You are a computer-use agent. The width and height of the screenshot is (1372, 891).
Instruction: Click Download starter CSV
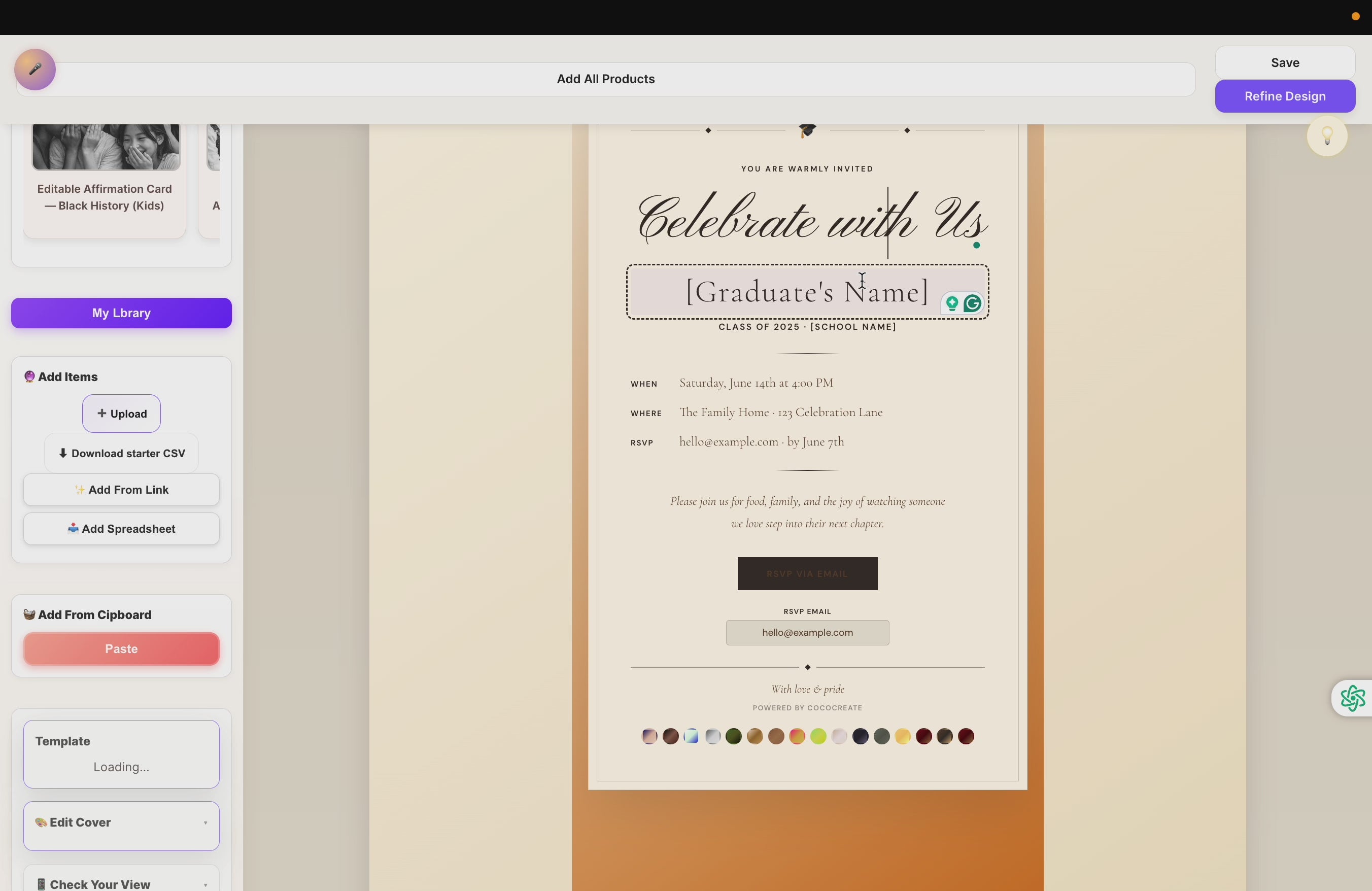(121, 454)
